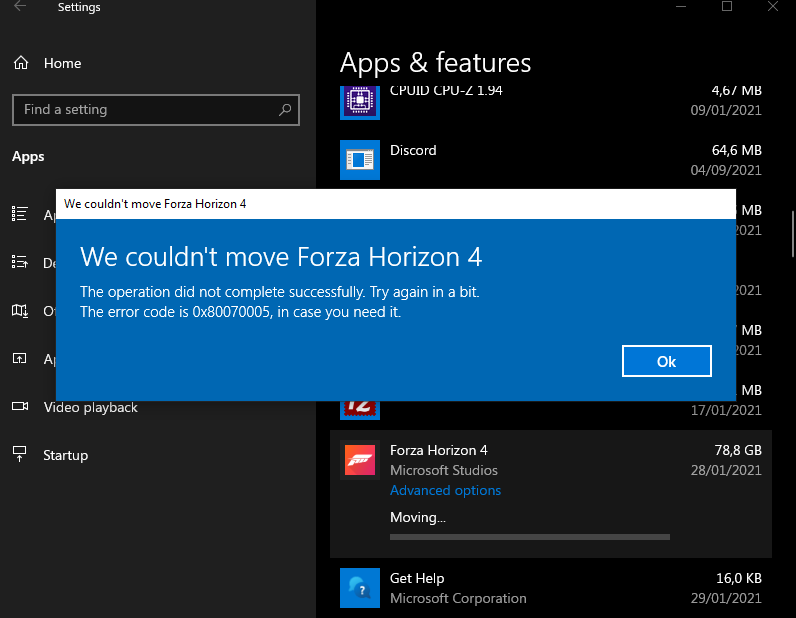Open Forza Horizon 4 Advanced options link
Image resolution: width=796 pixels, height=618 pixels.
coord(445,490)
